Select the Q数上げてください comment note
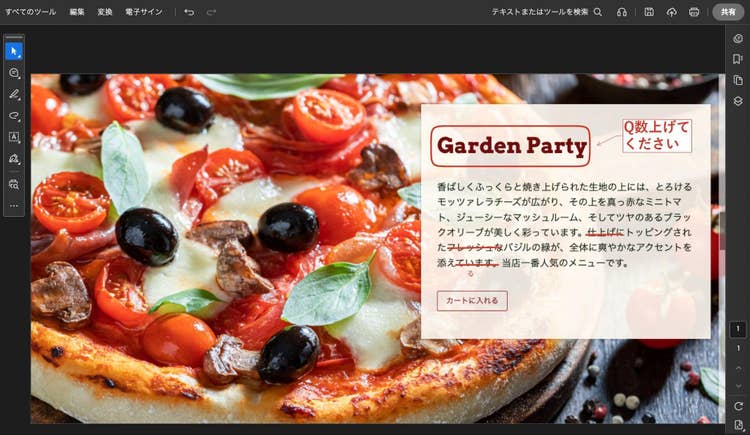 pyautogui.click(x=657, y=136)
